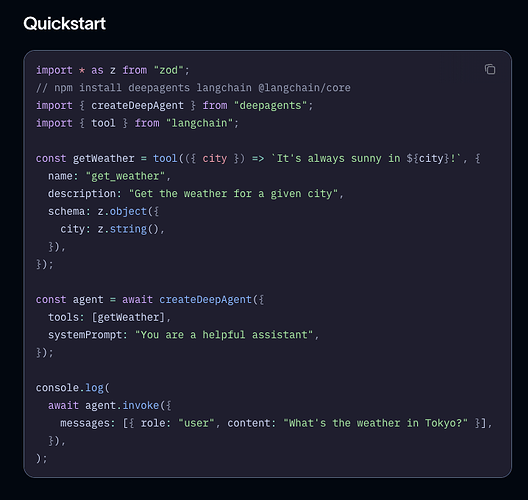
Task: Click the npm install comment line
Action: coord(193,88)
